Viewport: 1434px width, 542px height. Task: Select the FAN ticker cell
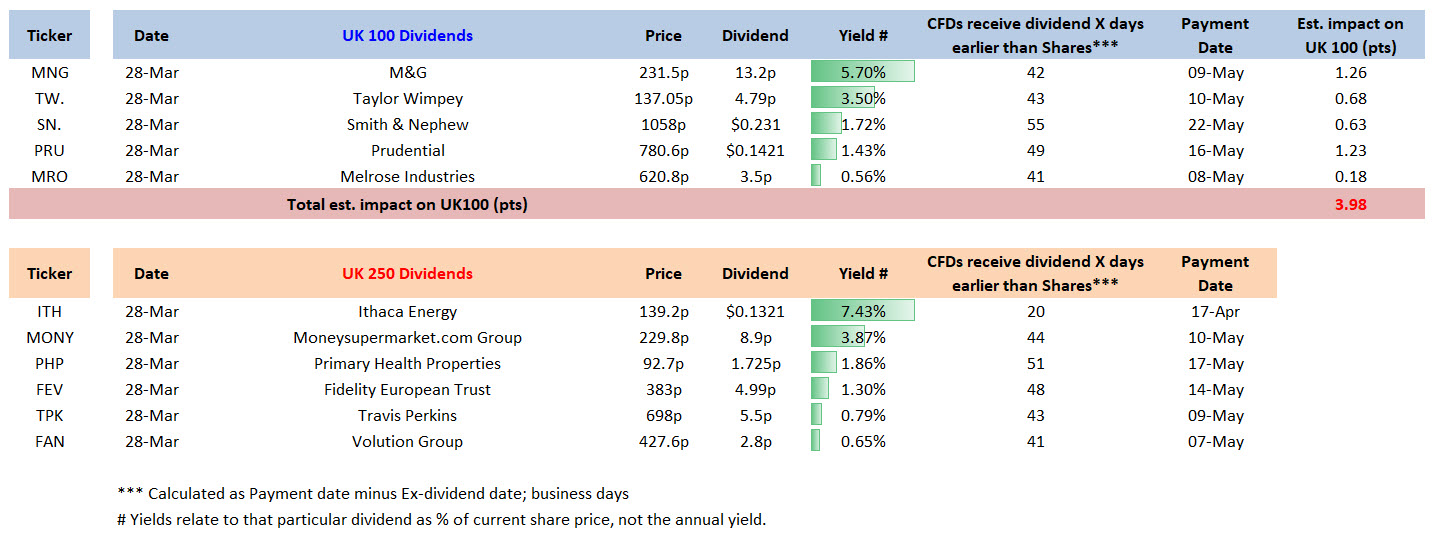[49, 441]
